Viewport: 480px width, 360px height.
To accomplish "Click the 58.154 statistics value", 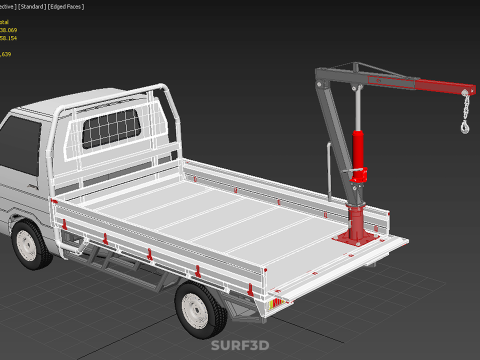I will coord(8,38).
